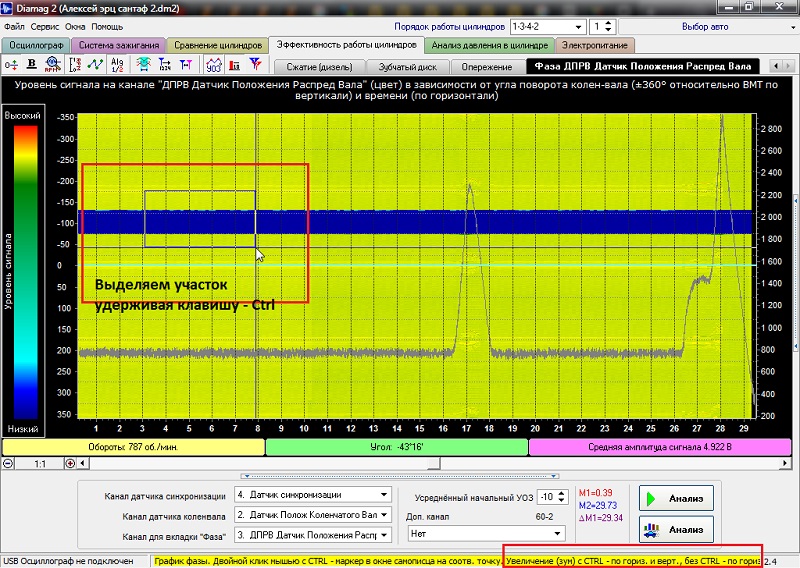The width and height of the screenshot is (800, 568).
Task: Switch to the Электропитание tab
Action: coord(594,45)
